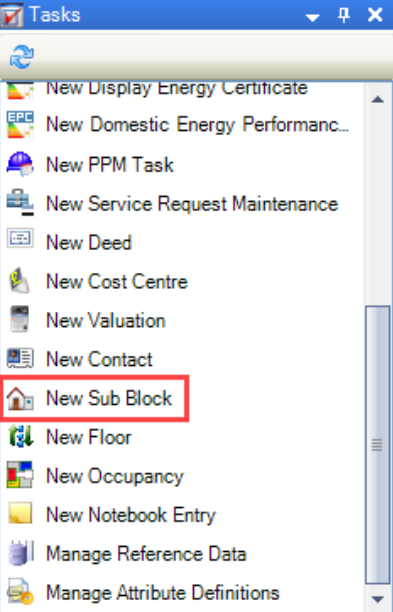
Task: Click the calculator icon for New Valuation
Action: coord(20,319)
